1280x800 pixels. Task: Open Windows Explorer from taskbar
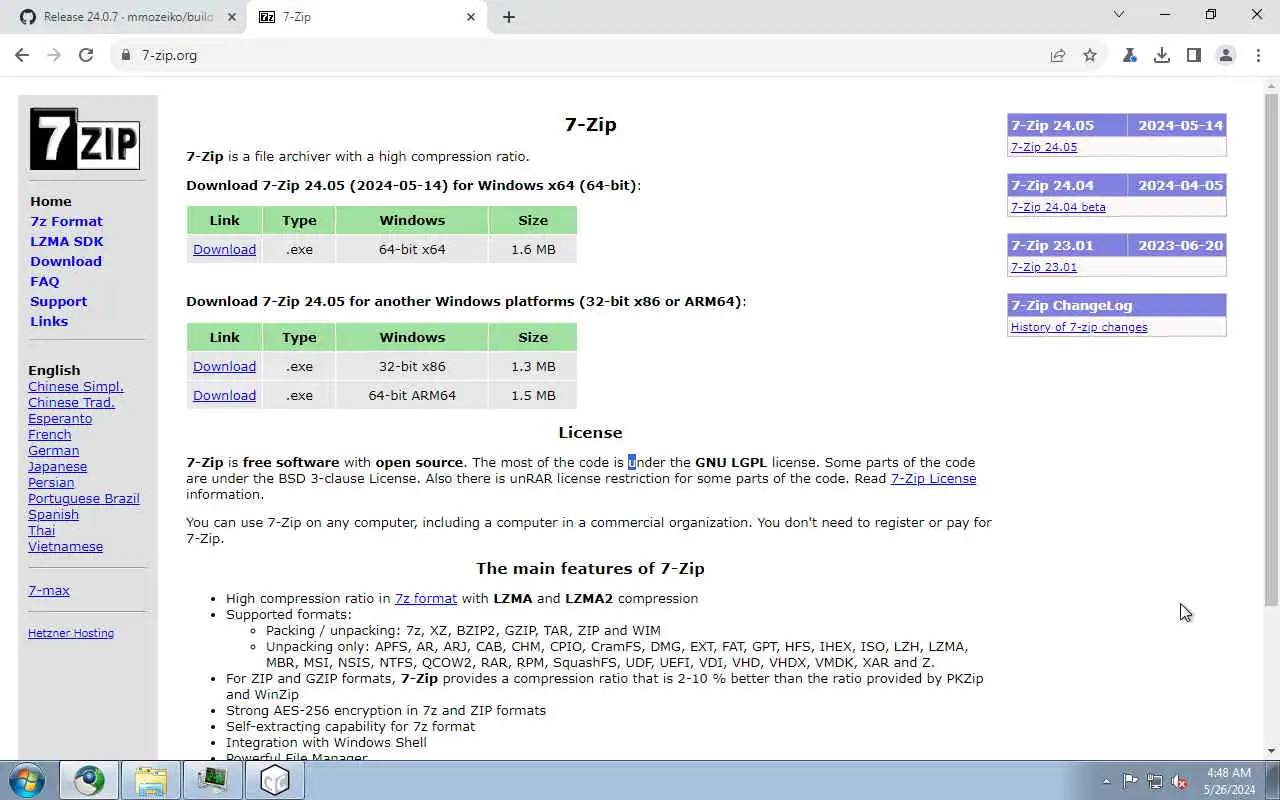click(x=151, y=780)
